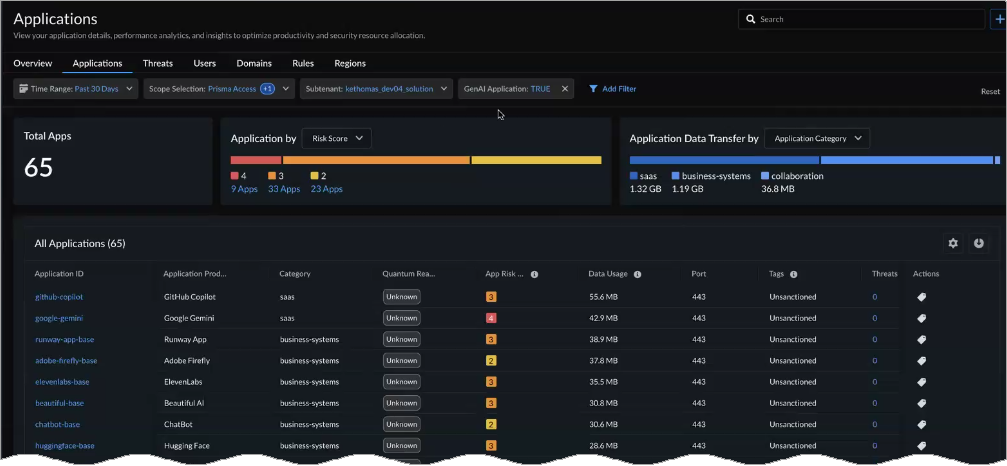Open the Application Category dropdown
The height and width of the screenshot is (466, 1007).
point(817,139)
